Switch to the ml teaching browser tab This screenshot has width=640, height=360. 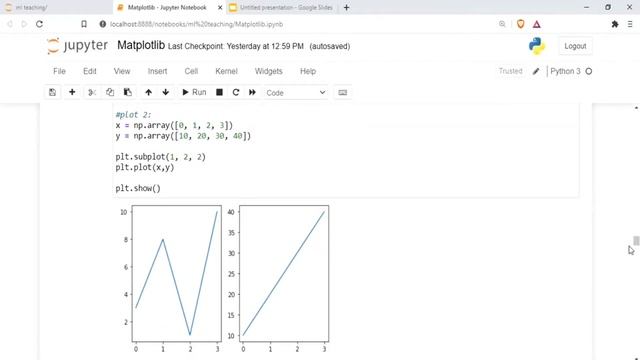coord(31,7)
